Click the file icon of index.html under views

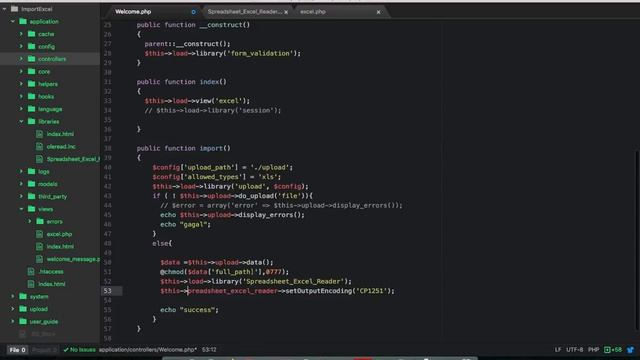pos(40,246)
